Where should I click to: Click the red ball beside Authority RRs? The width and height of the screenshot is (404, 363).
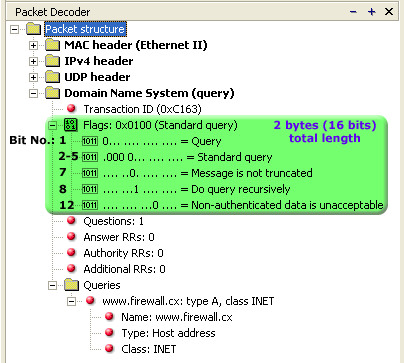click(71, 252)
